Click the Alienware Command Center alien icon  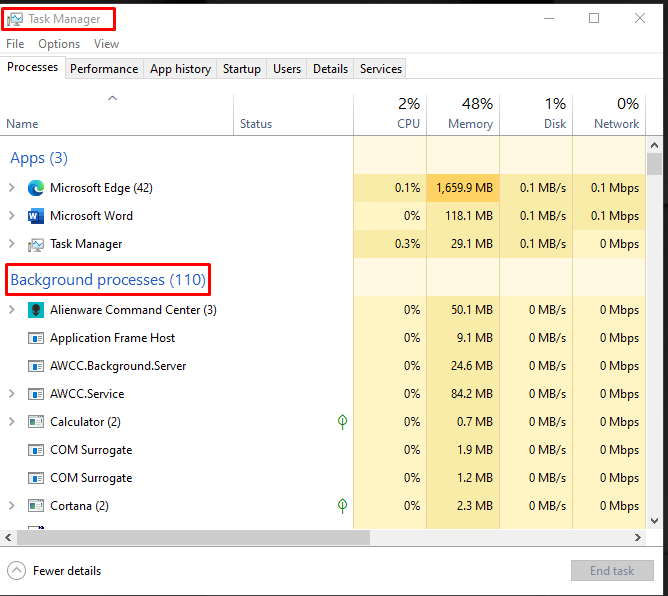point(36,310)
